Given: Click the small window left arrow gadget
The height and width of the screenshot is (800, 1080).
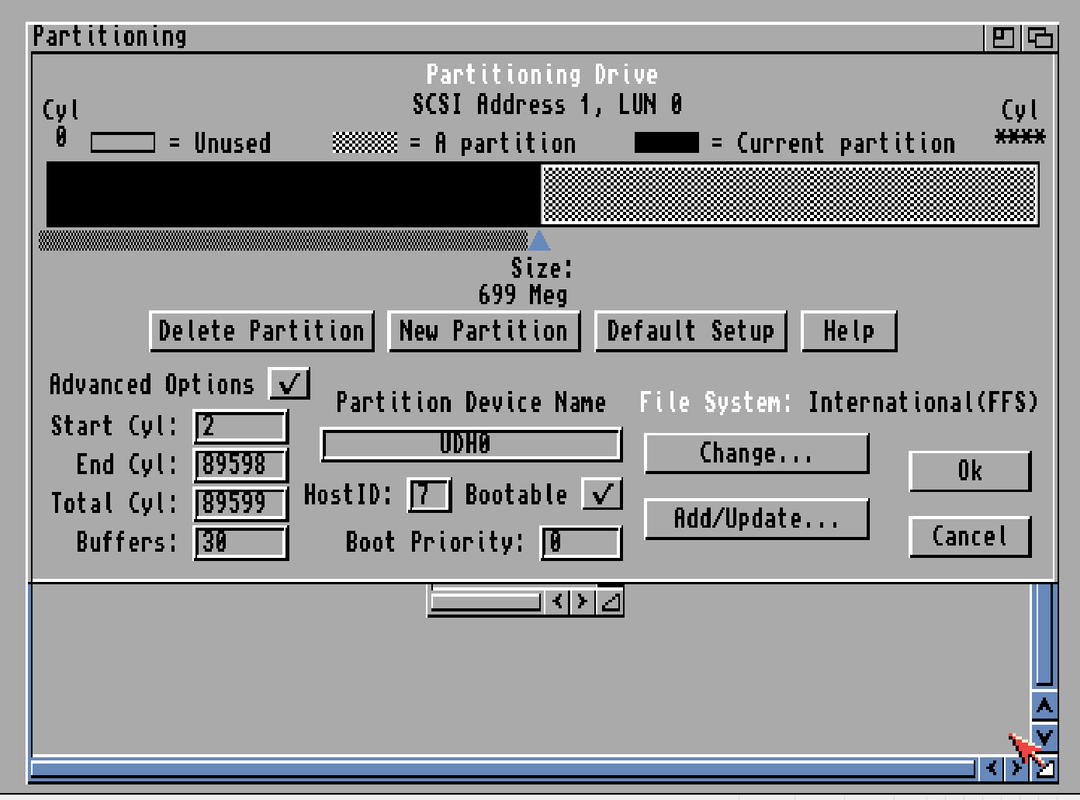Looking at the screenshot, I should tap(557, 602).
